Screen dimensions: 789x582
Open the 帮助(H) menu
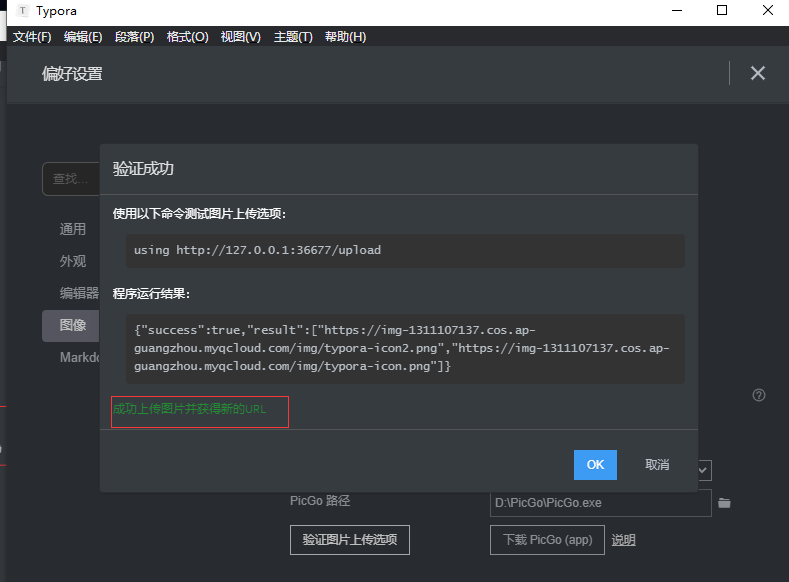click(346, 37)
